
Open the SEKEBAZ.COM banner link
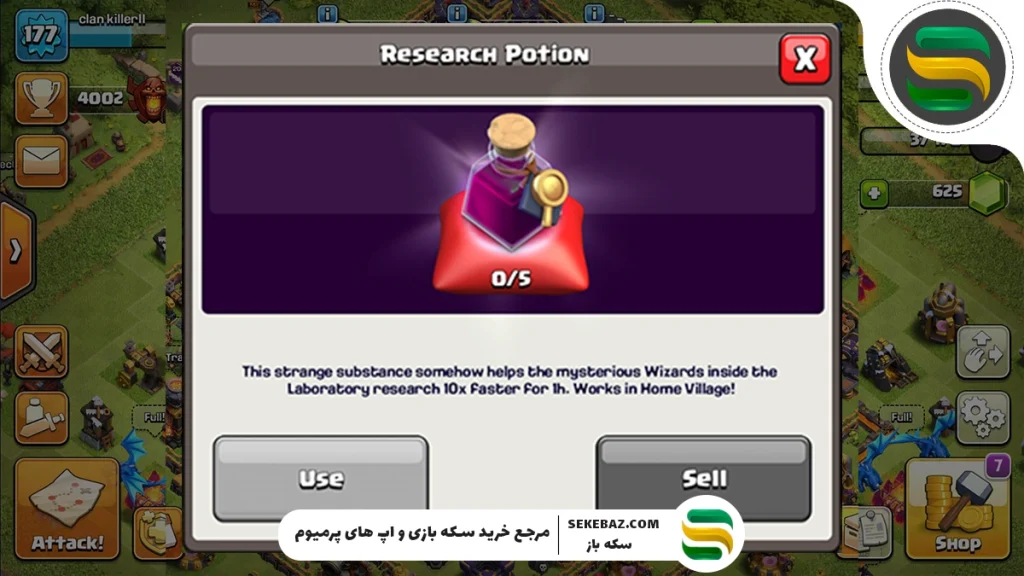[x=613, y=524]
